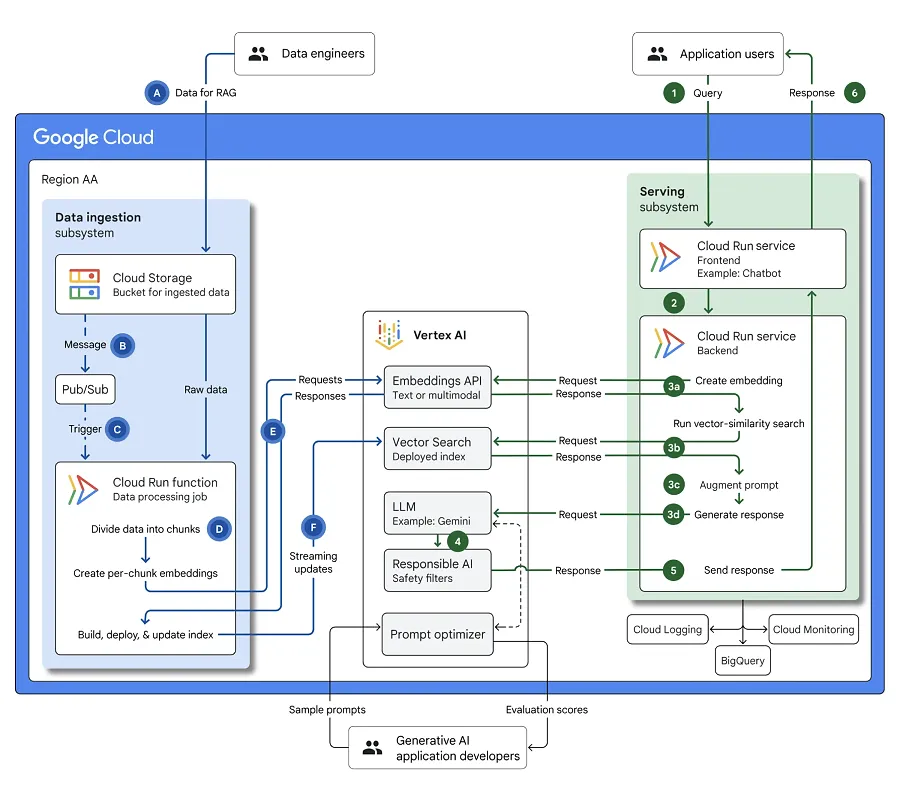Viewport: 900px width, 795px height.
Task: Select the Cloud Storage bucket icon
Action: click(84, 284)
